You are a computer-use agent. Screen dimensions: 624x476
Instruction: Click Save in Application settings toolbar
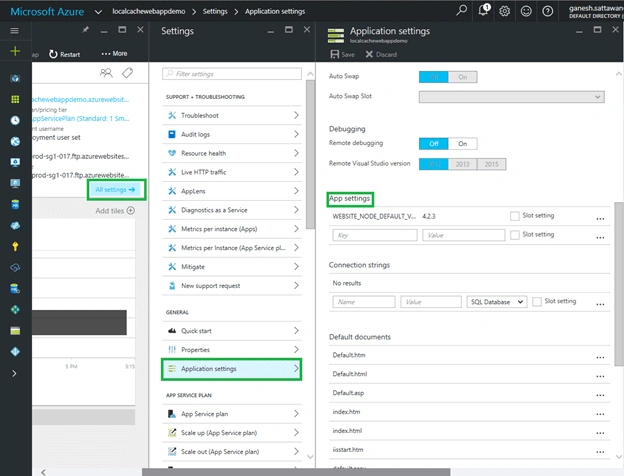(x=342, y=55)
